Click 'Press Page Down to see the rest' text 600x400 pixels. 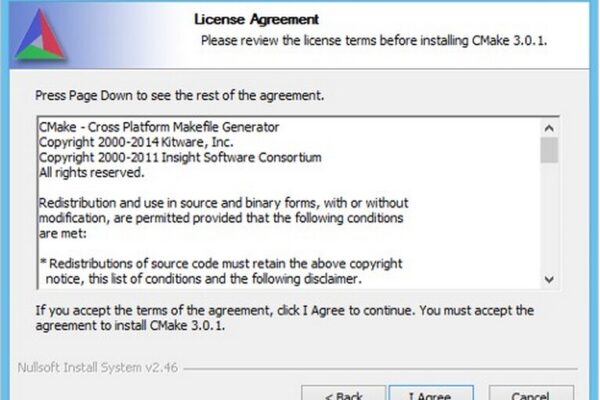tap(179, 95)
